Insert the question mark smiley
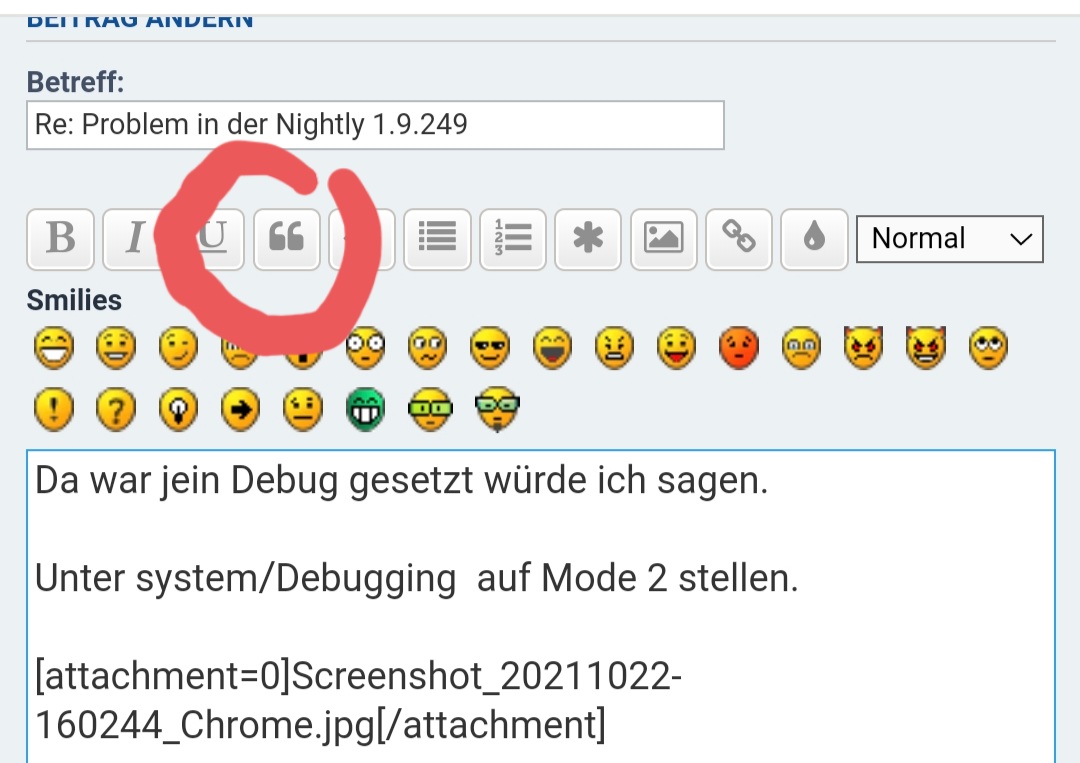 point(115,410)
